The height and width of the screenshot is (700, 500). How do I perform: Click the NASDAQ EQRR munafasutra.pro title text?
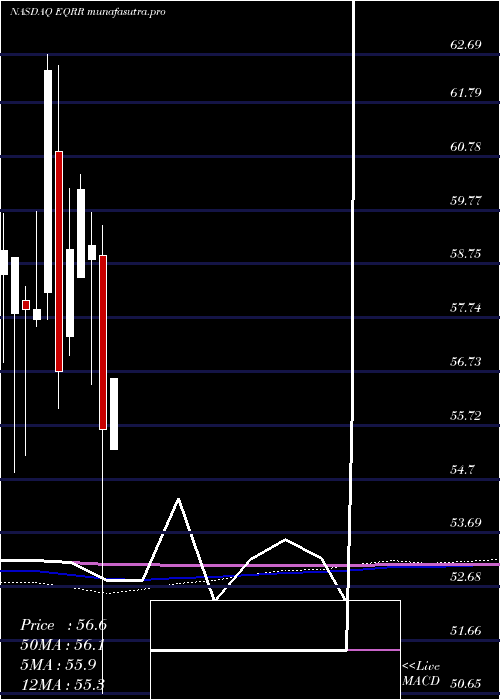click(88, 12)
